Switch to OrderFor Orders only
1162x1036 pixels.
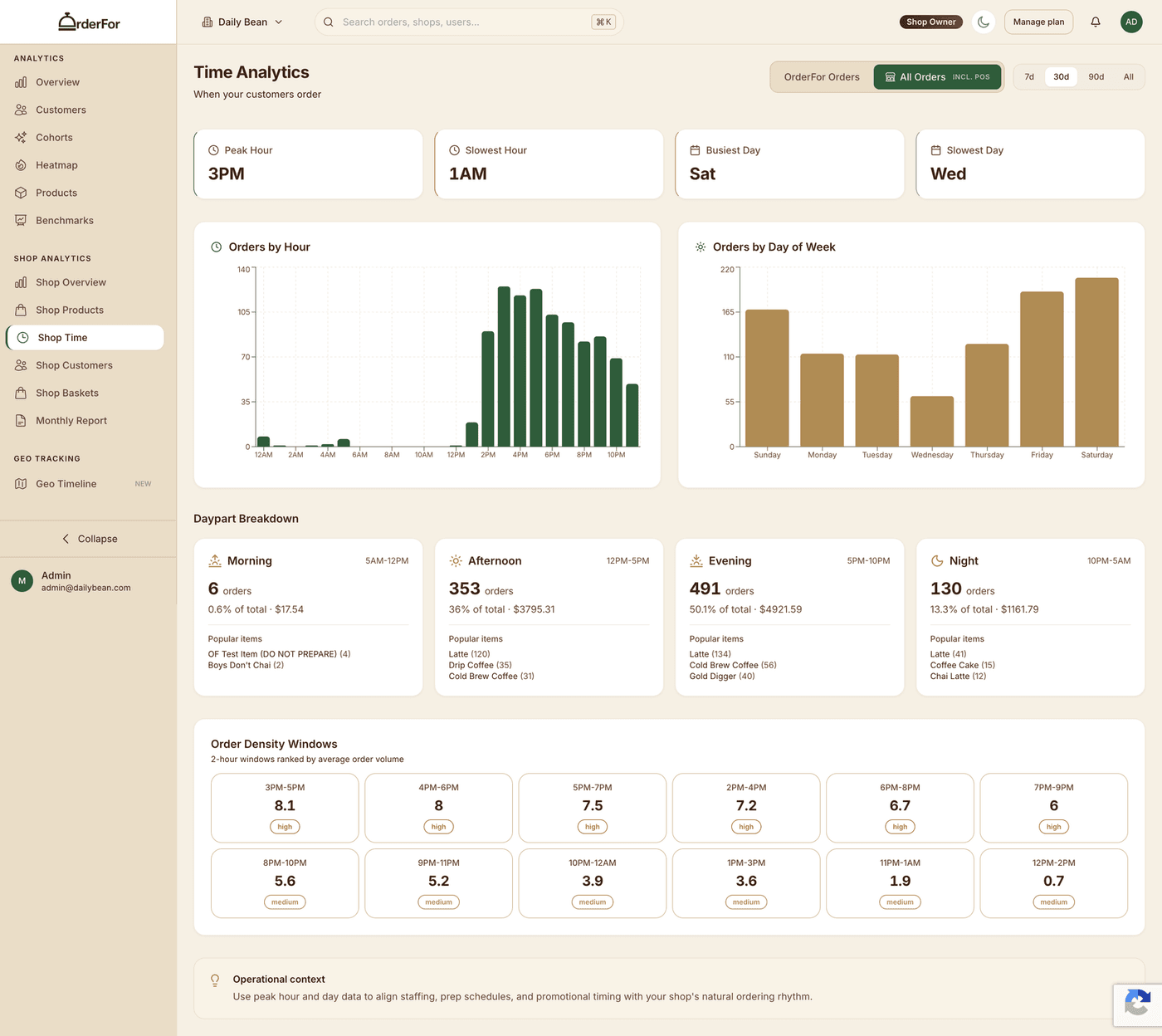pos(822,77)
